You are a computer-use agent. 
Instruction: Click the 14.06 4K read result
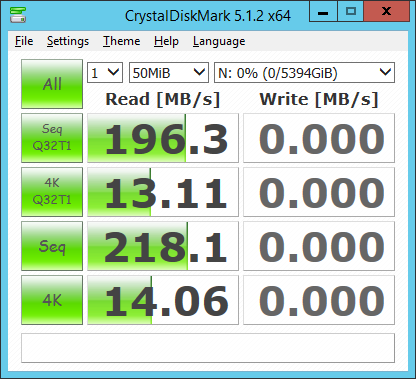pos(163,300)
